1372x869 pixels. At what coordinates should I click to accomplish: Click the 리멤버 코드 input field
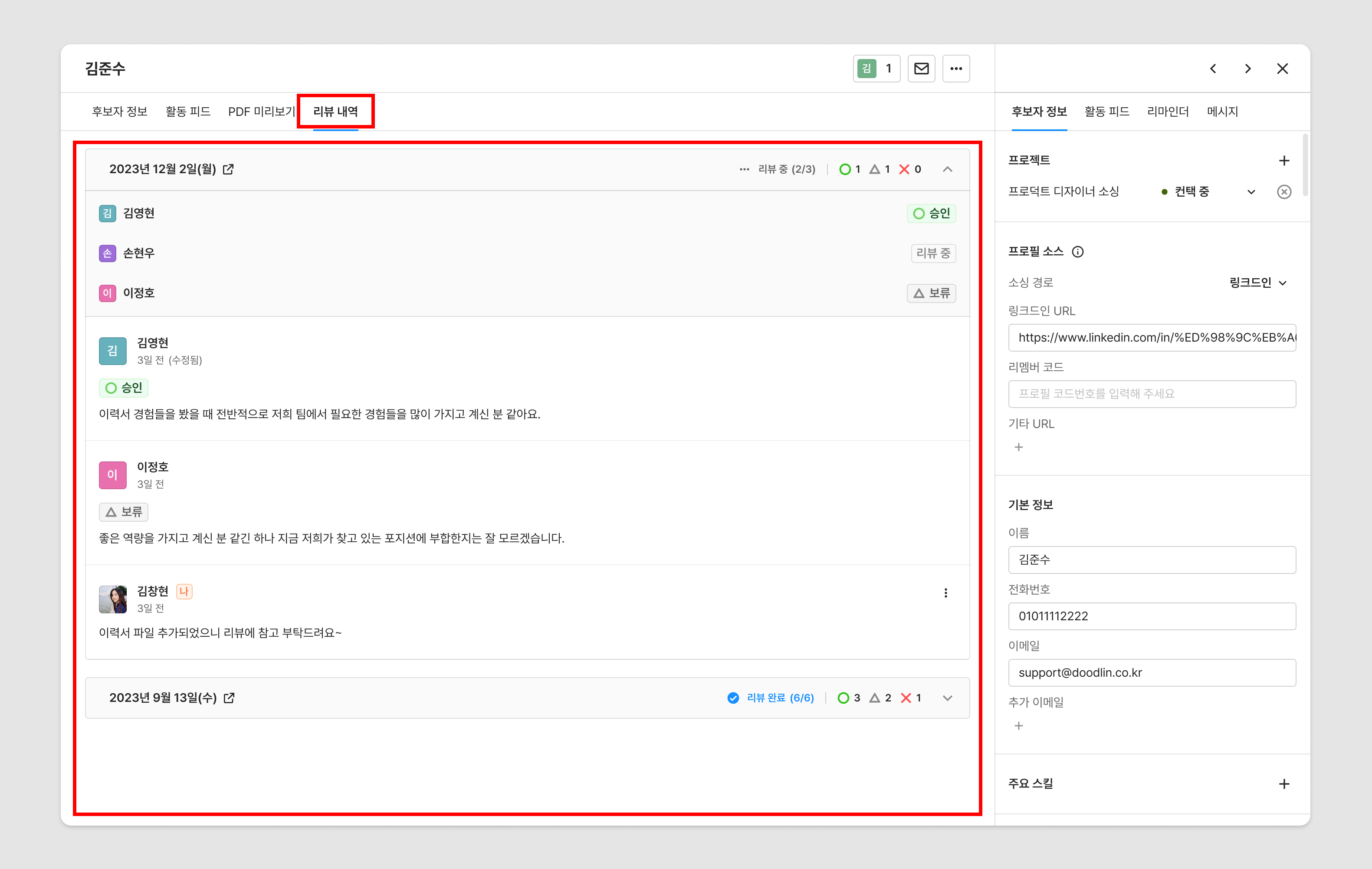click(x=1152, y=394)
